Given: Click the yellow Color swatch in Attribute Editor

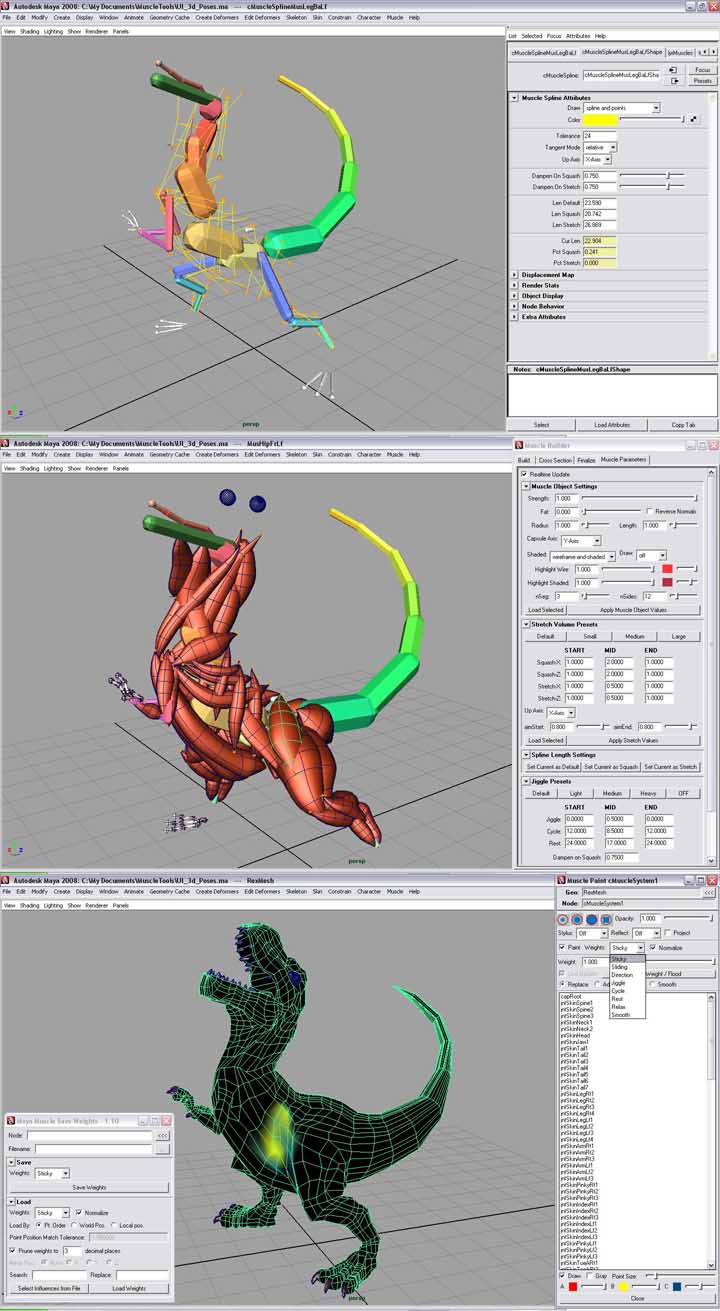Looking at the screenshot, I should tap(600, 120).
